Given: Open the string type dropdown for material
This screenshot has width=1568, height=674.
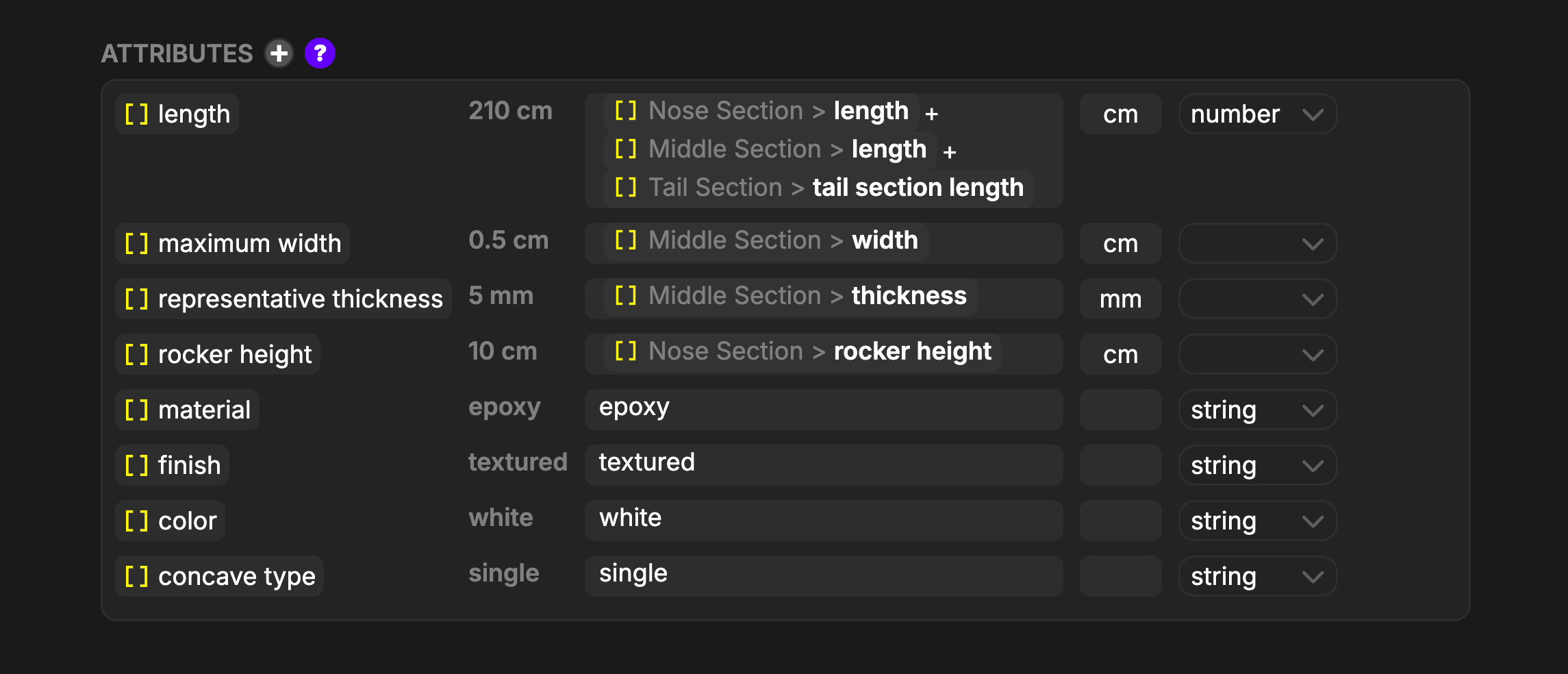Looking at the screenshot, I should [1257, 410].
